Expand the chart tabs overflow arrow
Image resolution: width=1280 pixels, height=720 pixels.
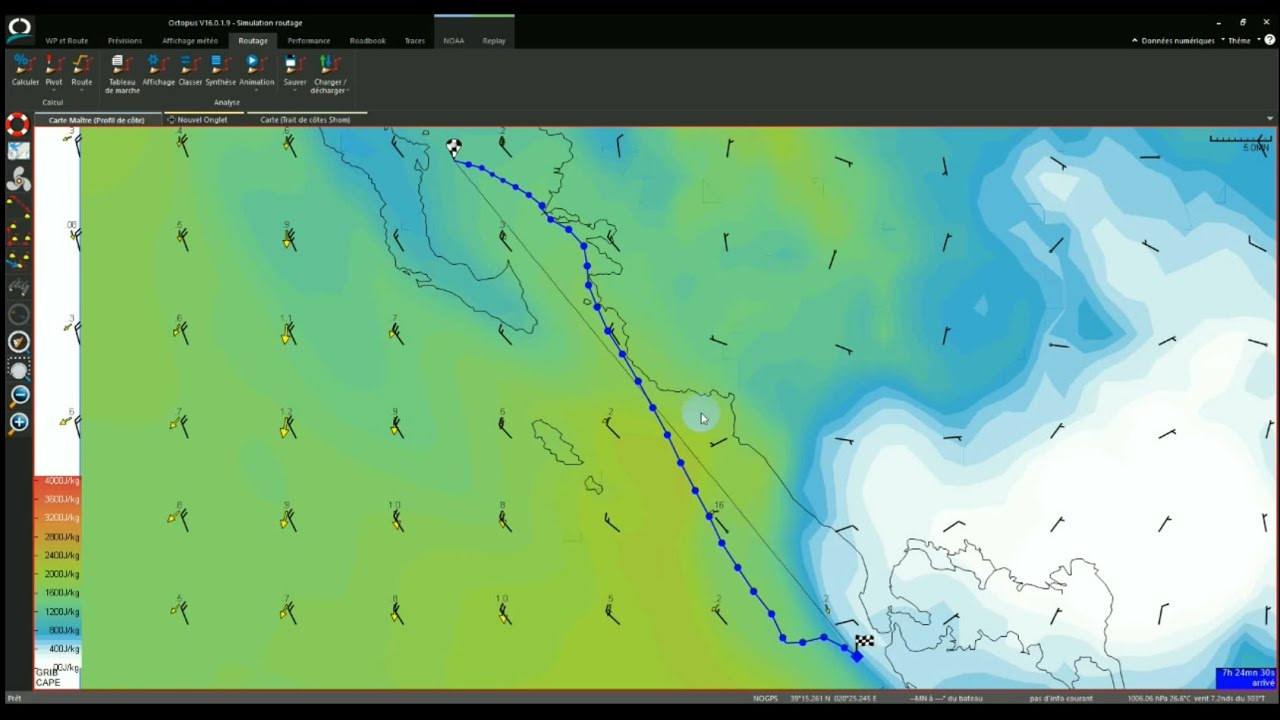pyautogui.click(x=1270, y=119)
